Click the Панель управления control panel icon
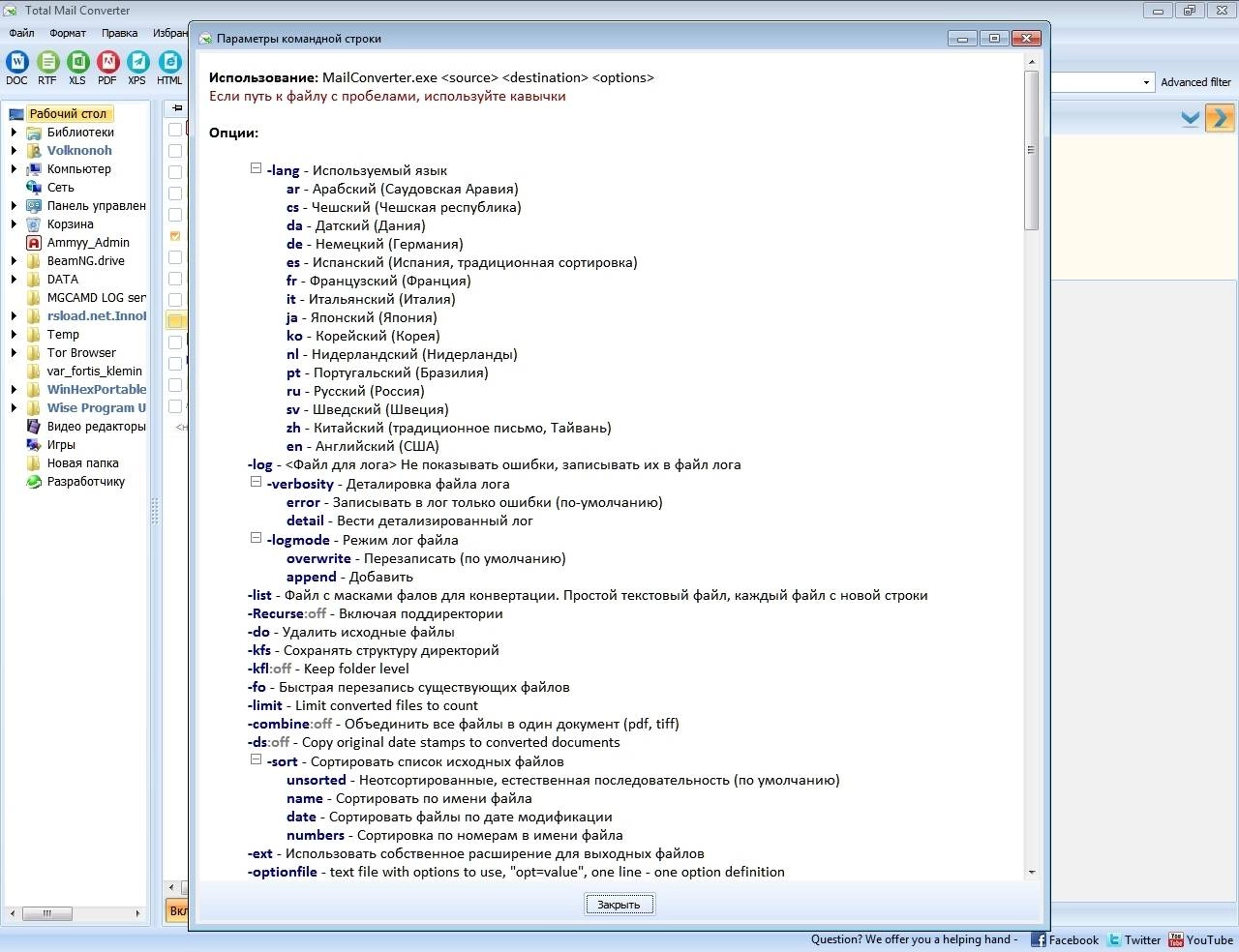1239x952 pixels. point(34,206)
